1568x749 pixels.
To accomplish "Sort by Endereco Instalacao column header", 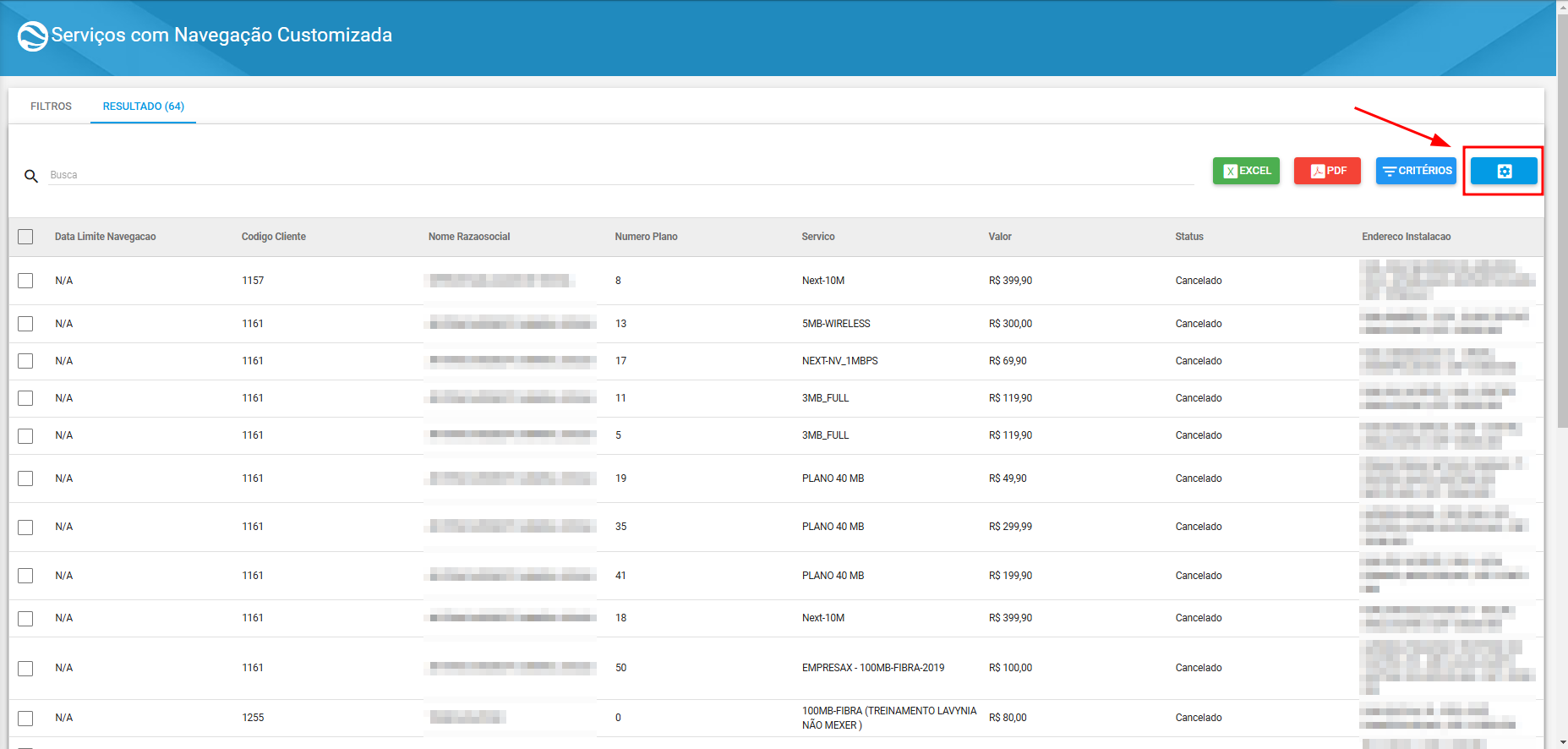I will click(x=1406, y=237).
